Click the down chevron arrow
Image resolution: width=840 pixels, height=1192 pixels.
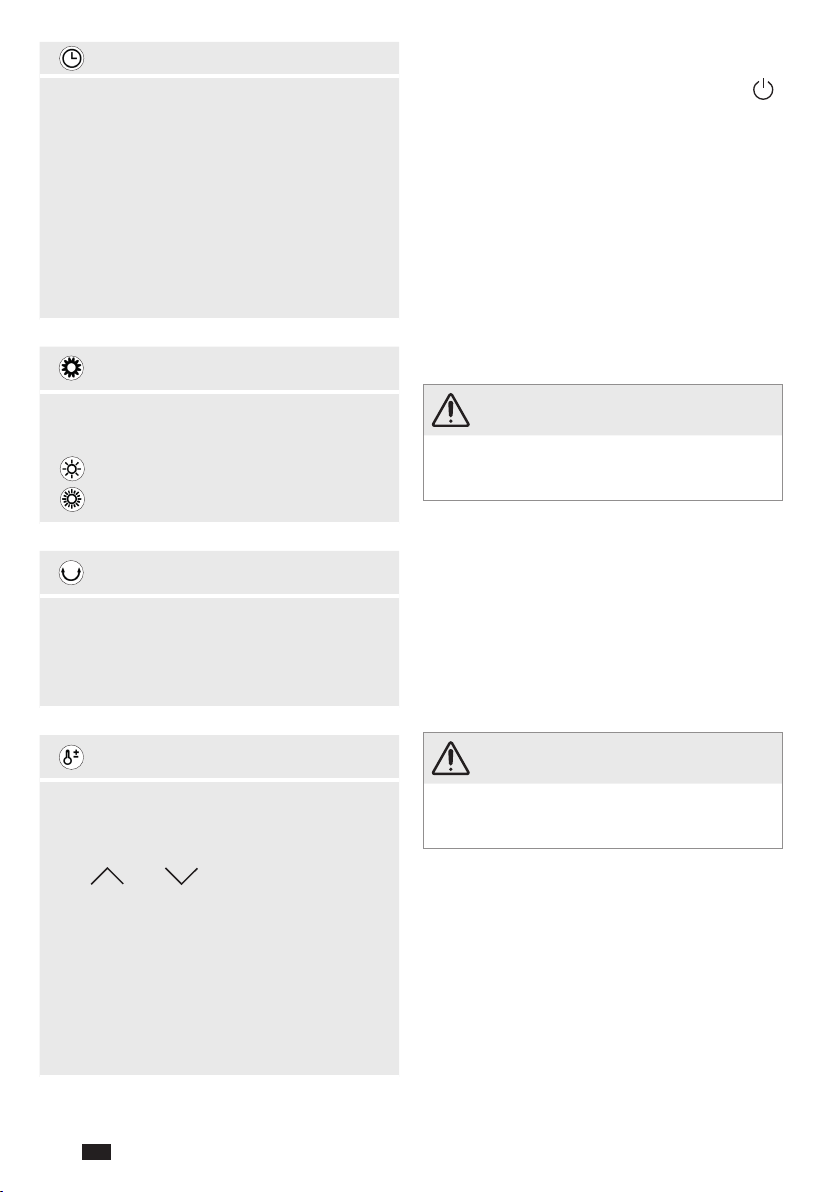181,876
